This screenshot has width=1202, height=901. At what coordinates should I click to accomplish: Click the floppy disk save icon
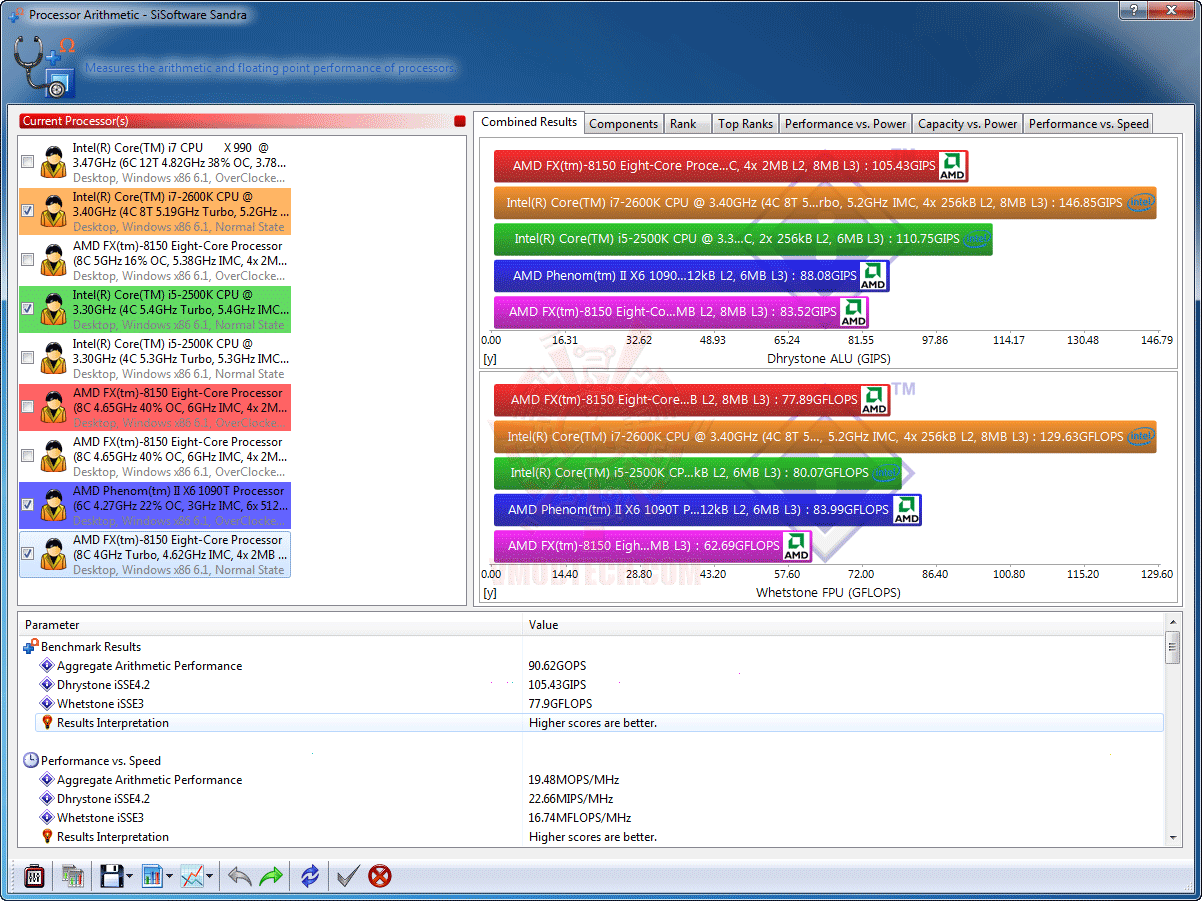(x=111, y=877)
